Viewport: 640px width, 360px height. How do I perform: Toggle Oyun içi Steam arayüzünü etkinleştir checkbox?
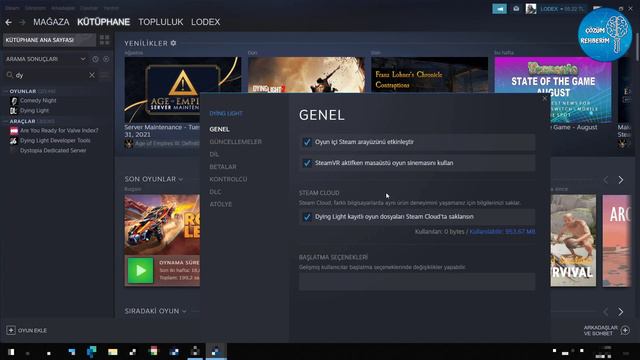[307, 142]
